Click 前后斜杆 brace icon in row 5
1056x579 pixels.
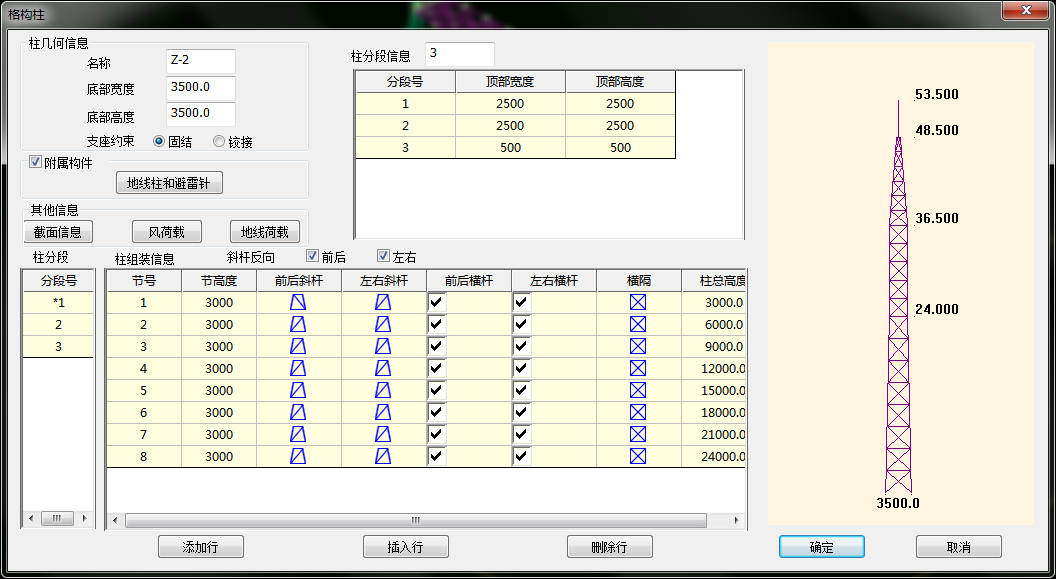[298, 390]
